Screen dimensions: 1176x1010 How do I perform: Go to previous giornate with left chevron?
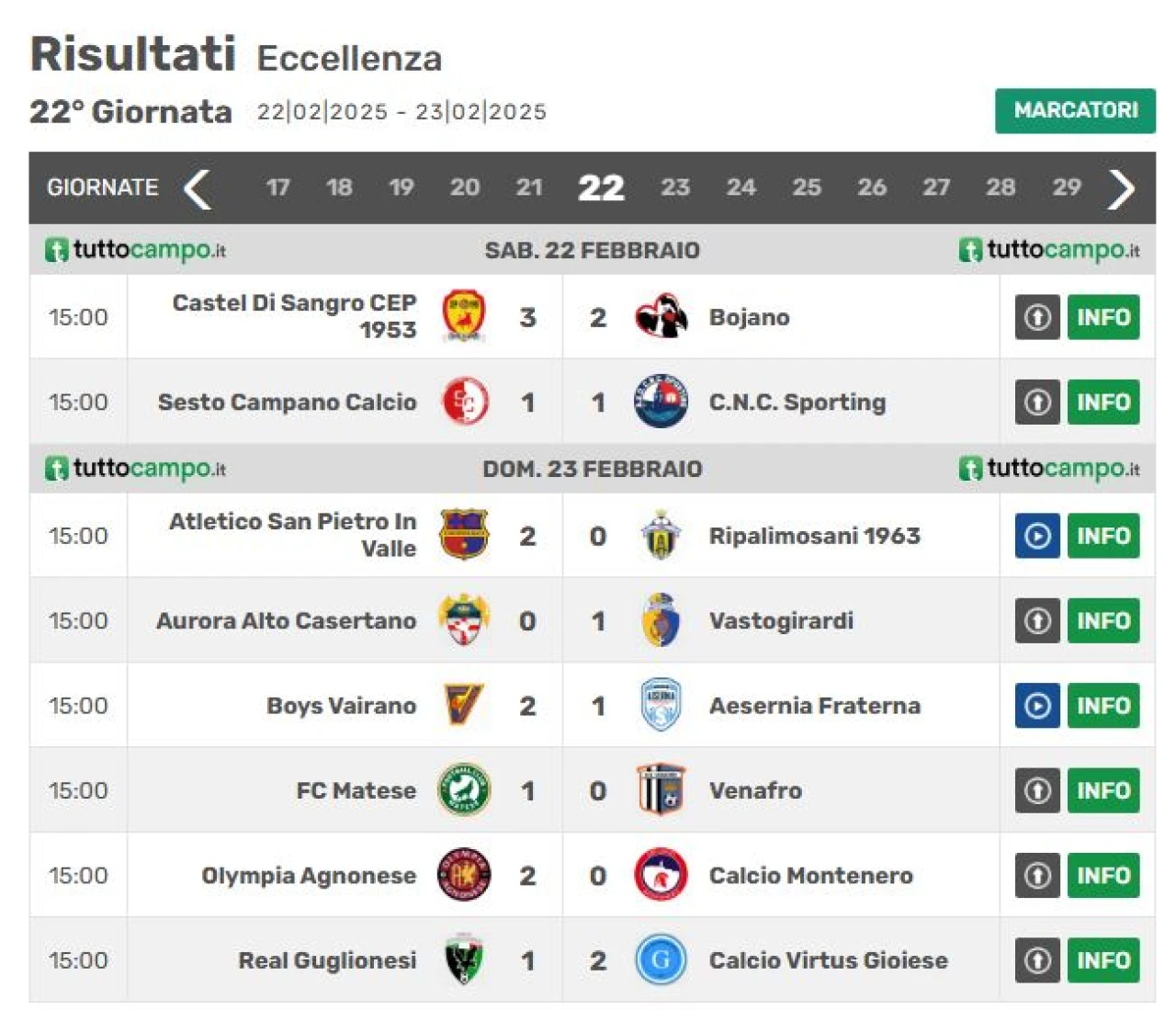point(197,188)
